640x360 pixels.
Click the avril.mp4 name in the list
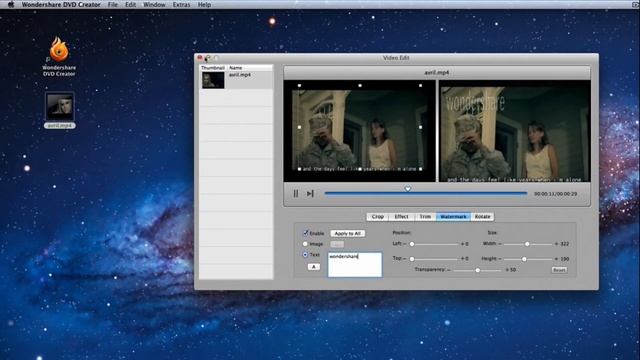point(240,75)
